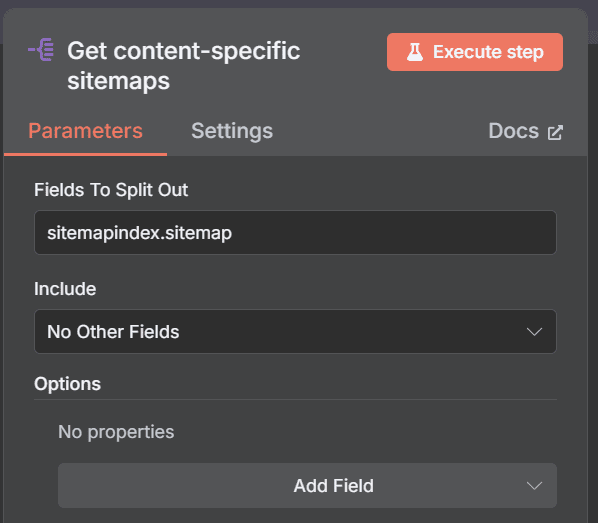The image size is (598, 523).
Task: Expand the Add Field options dropdown
Action: coord(307,485)
